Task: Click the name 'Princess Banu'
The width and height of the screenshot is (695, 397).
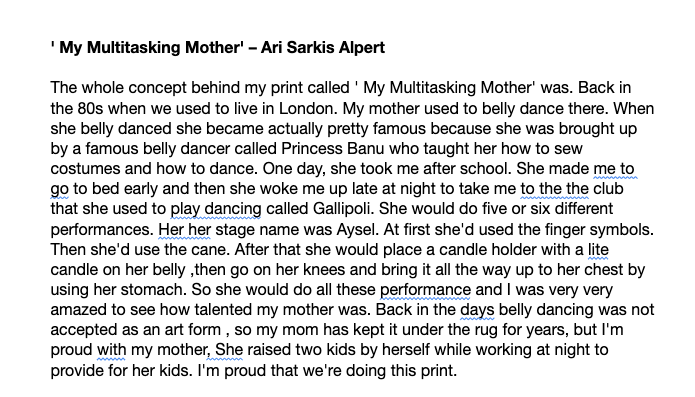Action: coord(332,148)
